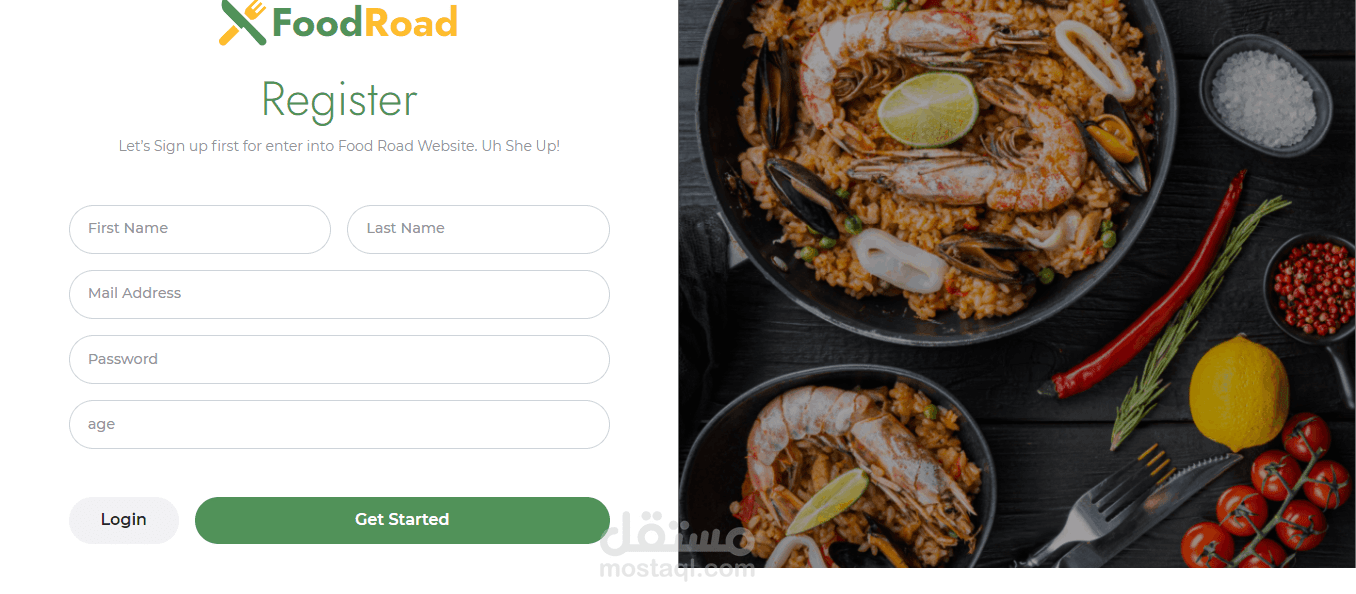
Task: Click the FoodRoad logo text
Action: click(x=365, y=22)
